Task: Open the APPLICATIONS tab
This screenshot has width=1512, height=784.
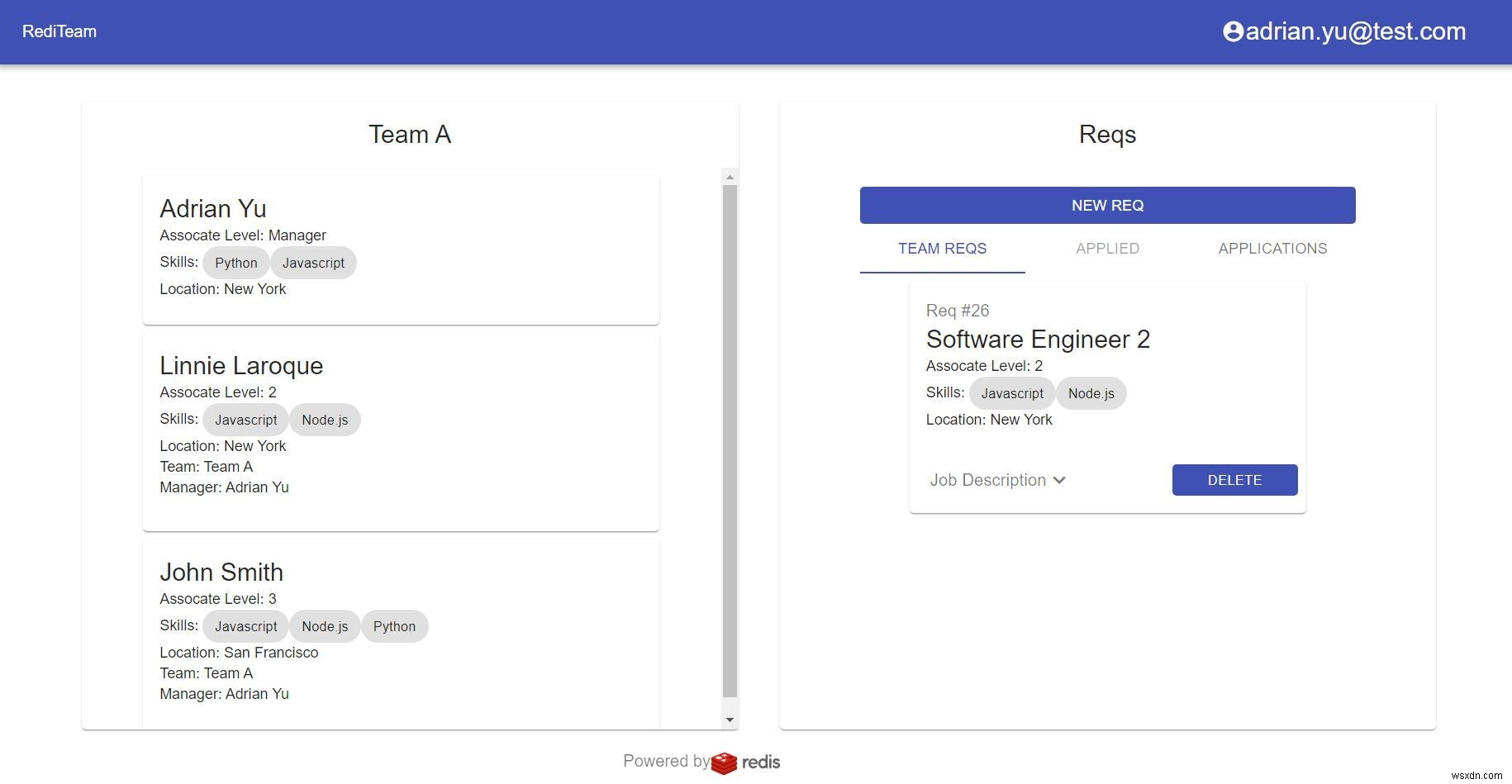Action: point(1272,249)
